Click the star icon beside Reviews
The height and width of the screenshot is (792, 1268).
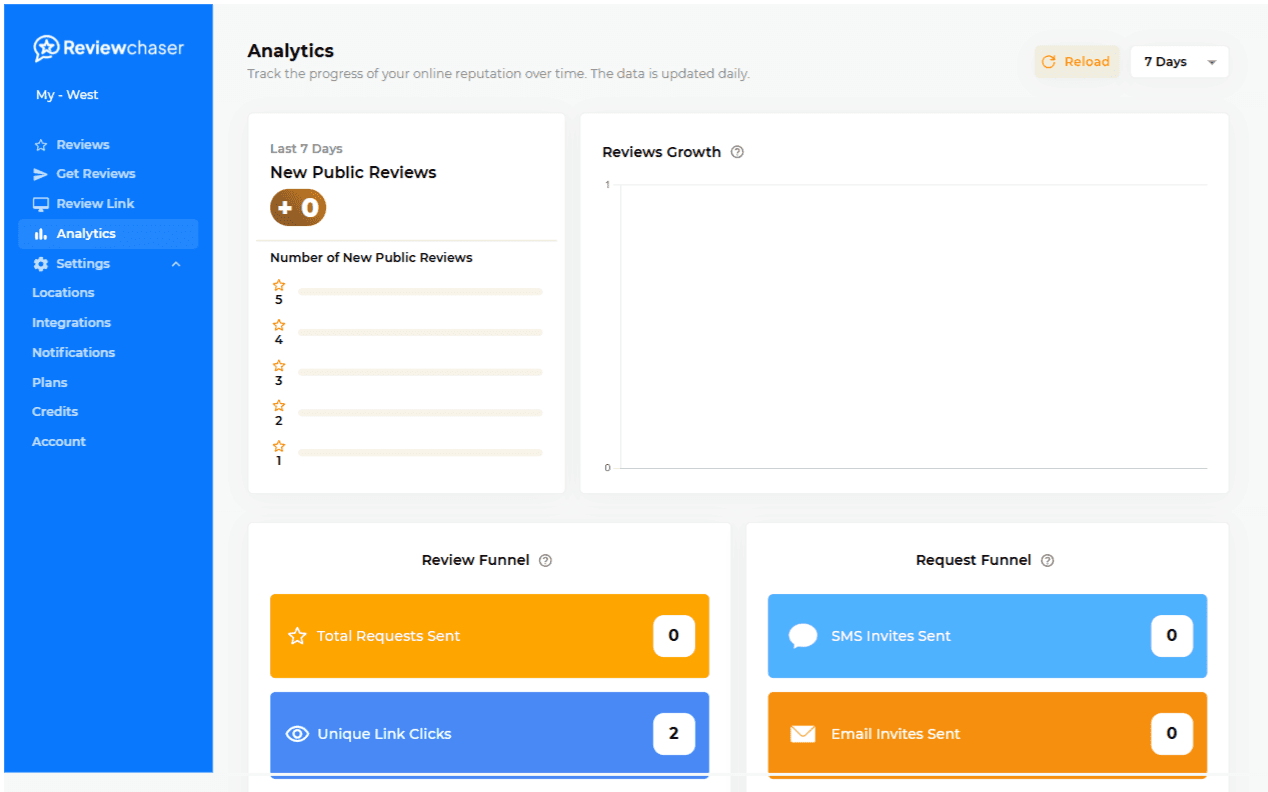[x=41, y=145]
